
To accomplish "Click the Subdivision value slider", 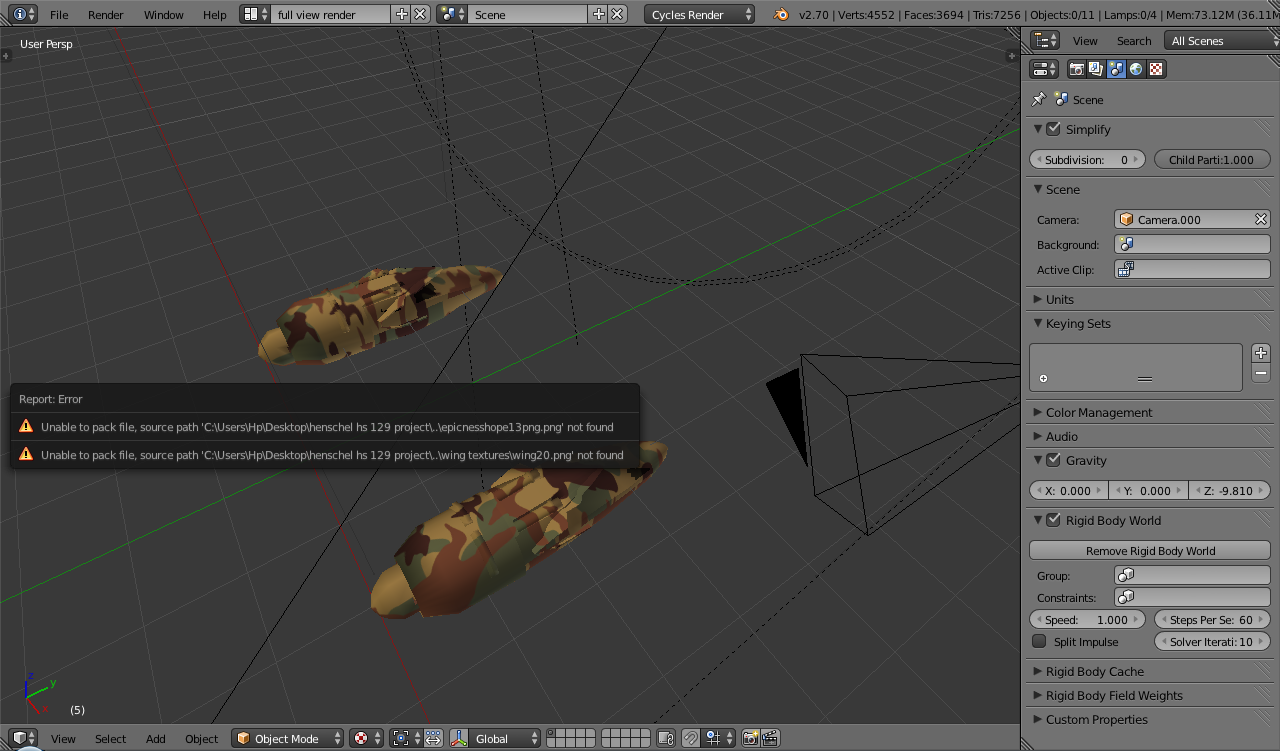I will pos(1087,160).
